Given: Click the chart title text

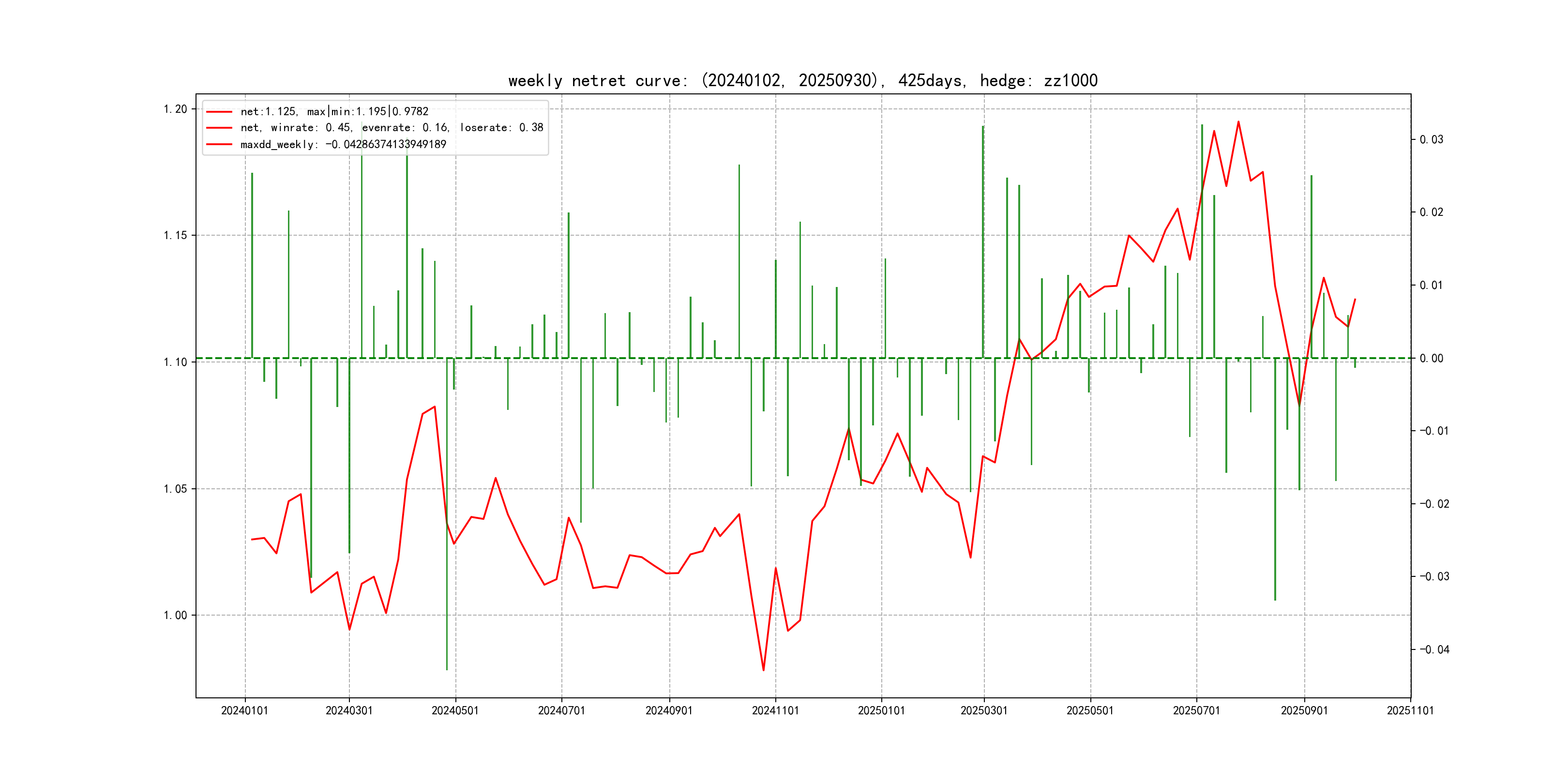Looking at the screenshot, I should [x=802, y=80].
